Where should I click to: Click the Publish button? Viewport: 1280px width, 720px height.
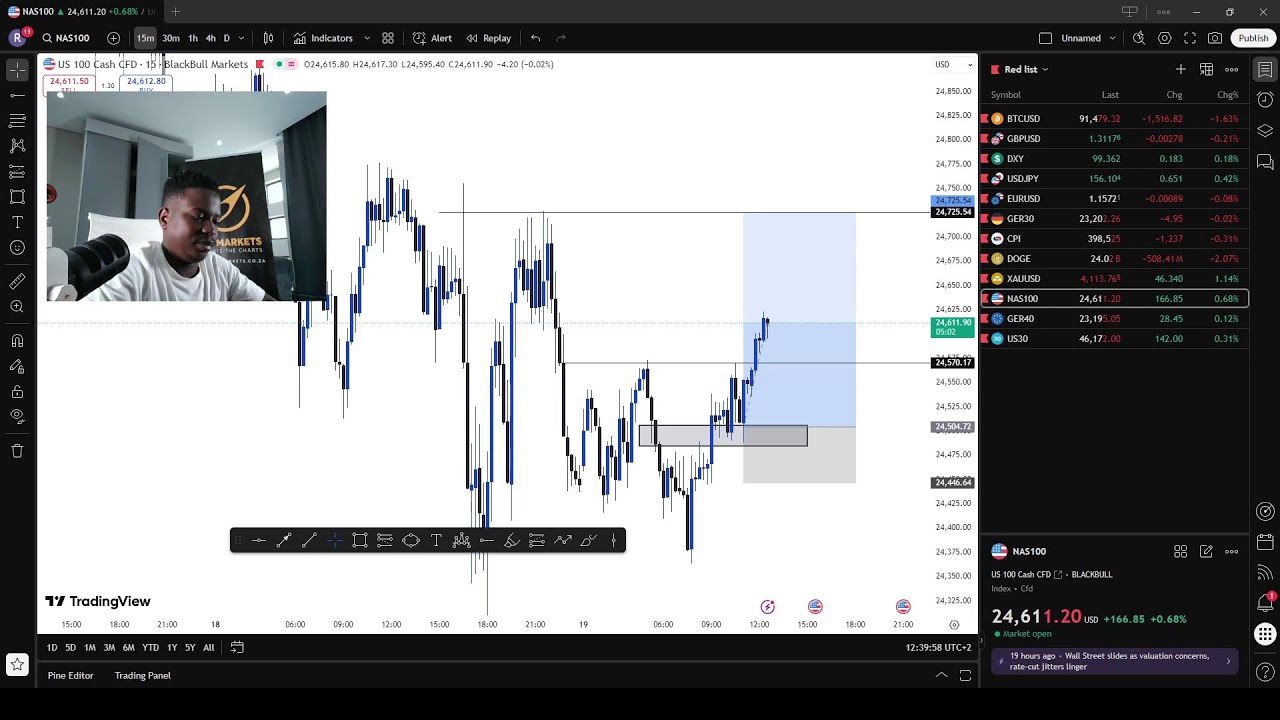tap(1253, 38)
